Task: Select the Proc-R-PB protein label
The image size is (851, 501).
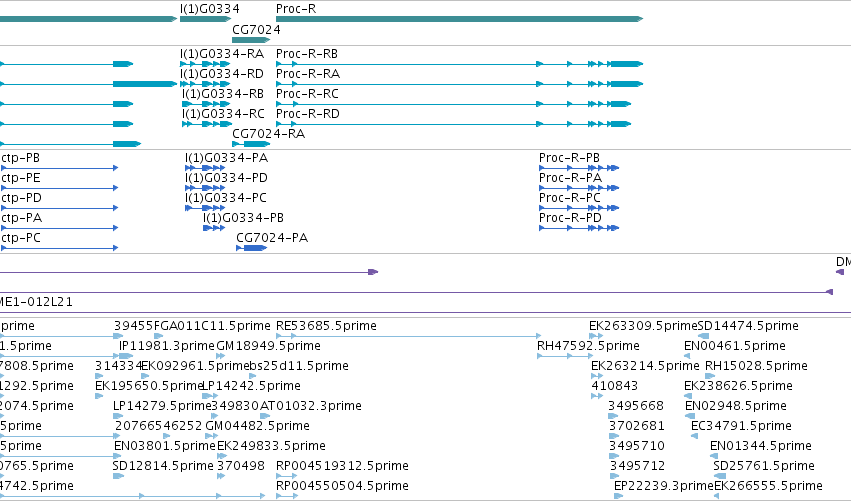Action: pos(569,158)
